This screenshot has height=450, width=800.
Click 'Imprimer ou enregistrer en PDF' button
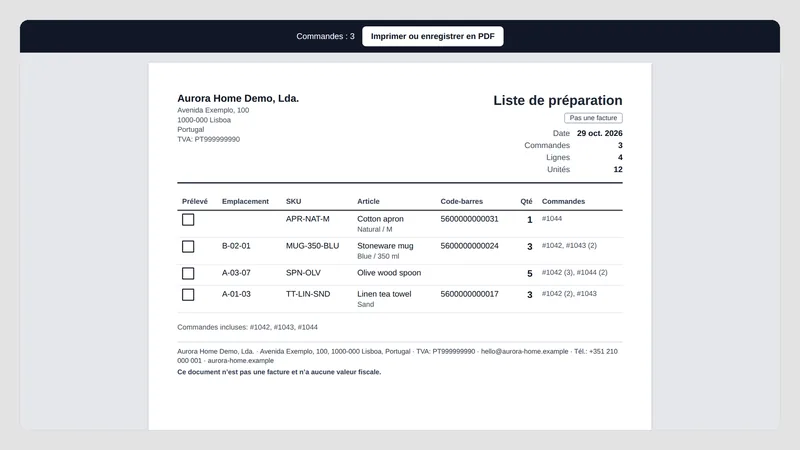pyautogui.click(x=433, y=36)
